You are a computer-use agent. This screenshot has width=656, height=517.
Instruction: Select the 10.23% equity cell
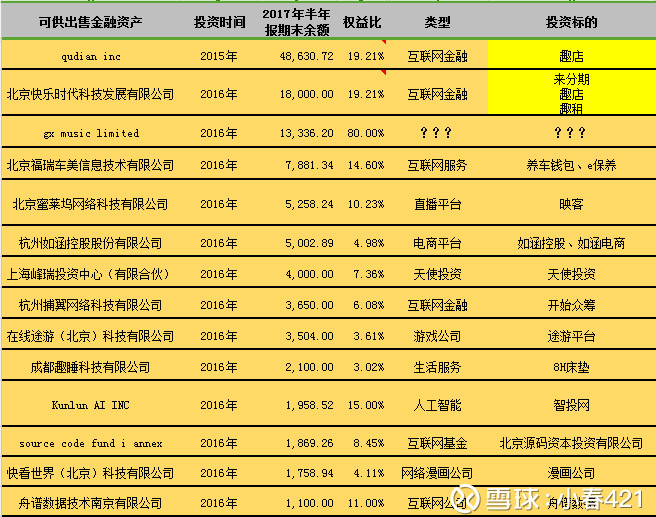tap(365, 204)
